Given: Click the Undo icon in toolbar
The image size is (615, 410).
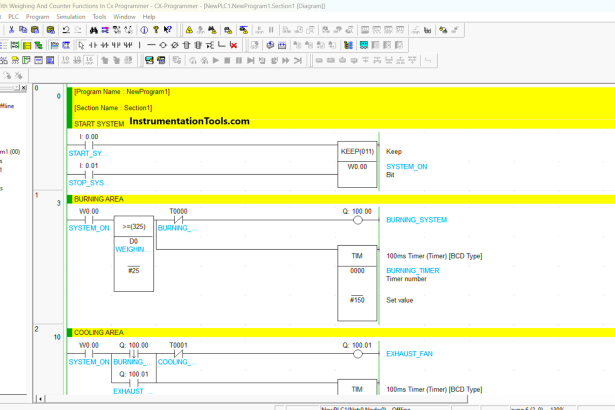Looking at the screenshot, I should pos(65,30).
